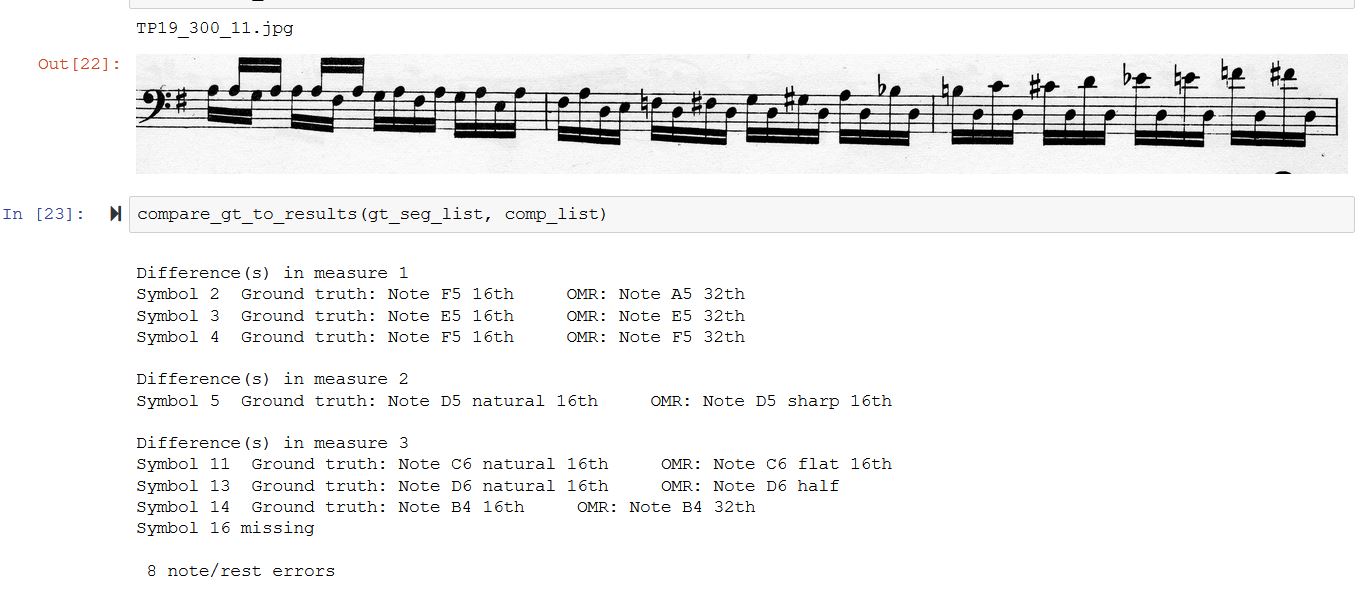1367x589 pixels.
Task: Click the partially visible cell at the top
Action: pos(740,4)
